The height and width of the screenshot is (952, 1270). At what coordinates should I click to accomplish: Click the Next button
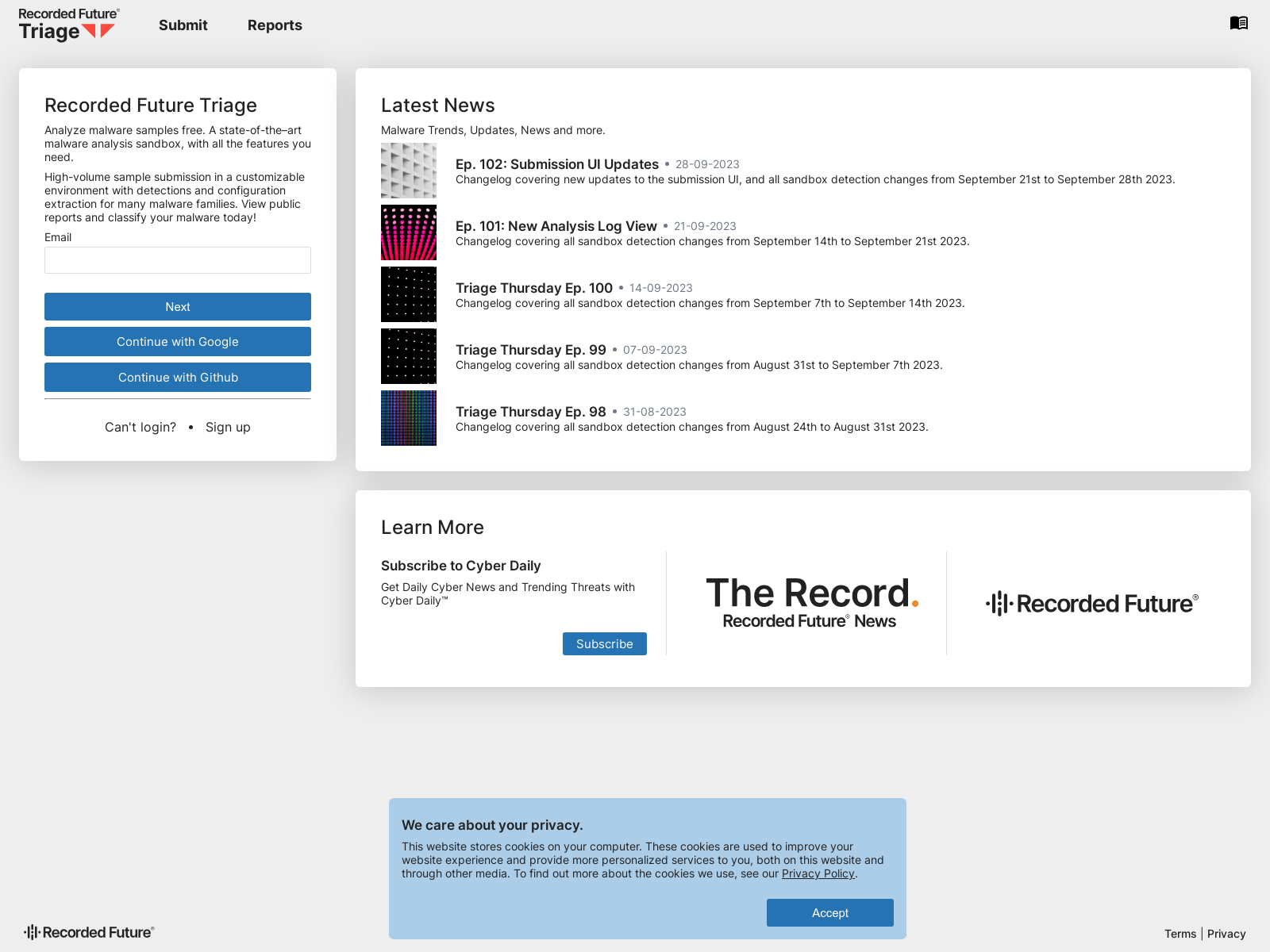(x=178, y=306)
